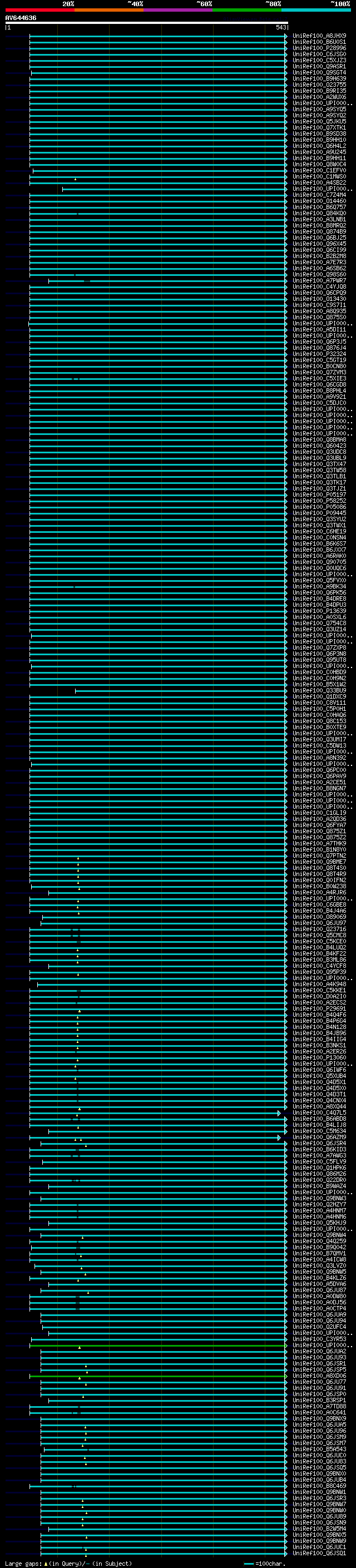356x1568 pixels.
Task: Select hit UniRef100_B0XTE9
Action: point(319,727)
